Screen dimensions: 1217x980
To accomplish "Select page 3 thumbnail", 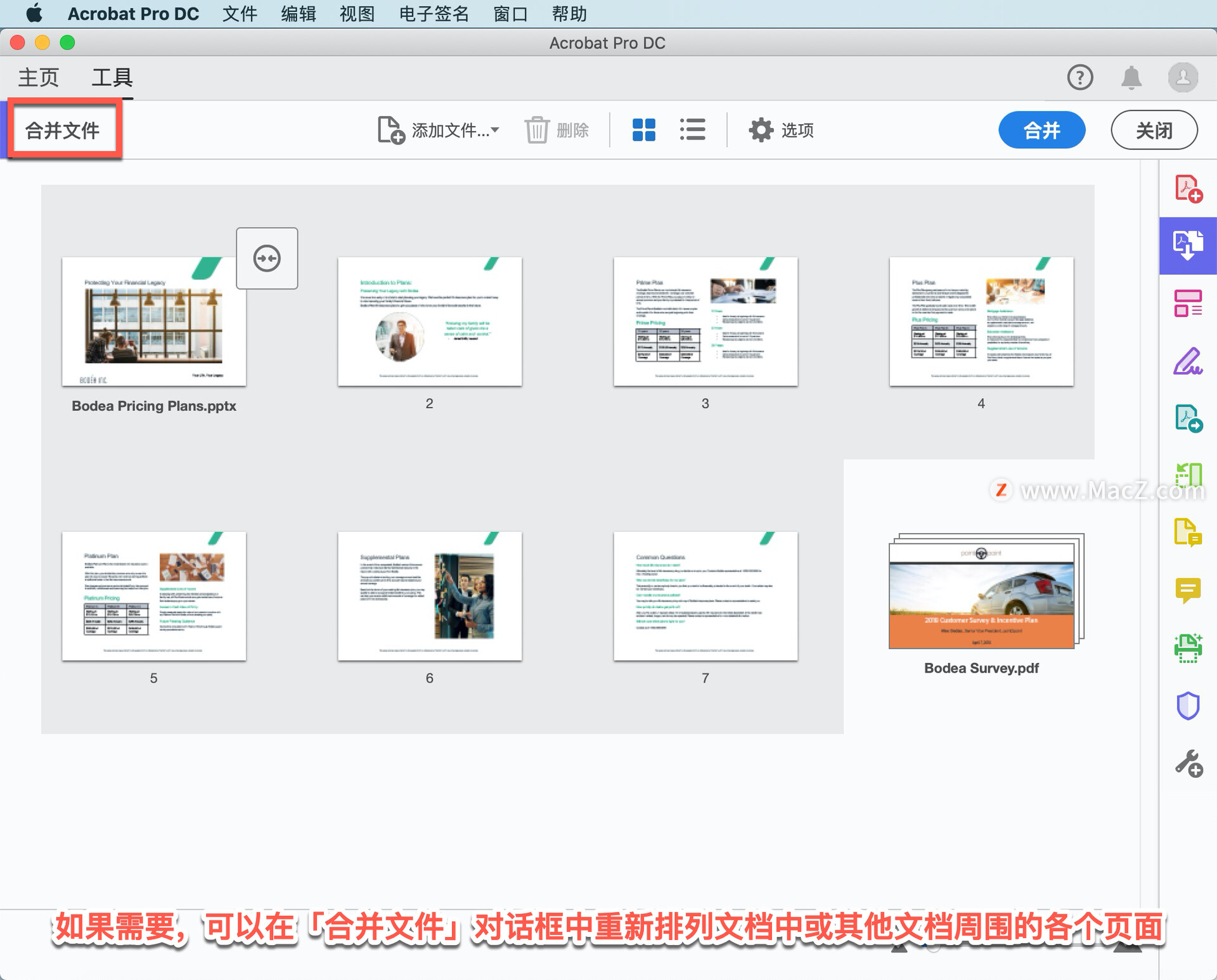I will 705,321.
